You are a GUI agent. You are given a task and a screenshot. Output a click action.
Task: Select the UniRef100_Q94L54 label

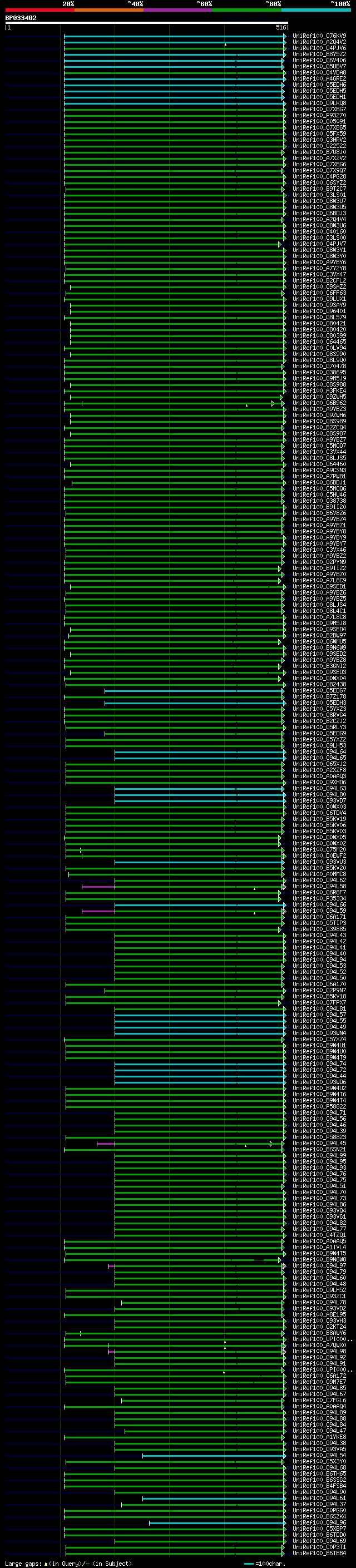point(319,1455)
